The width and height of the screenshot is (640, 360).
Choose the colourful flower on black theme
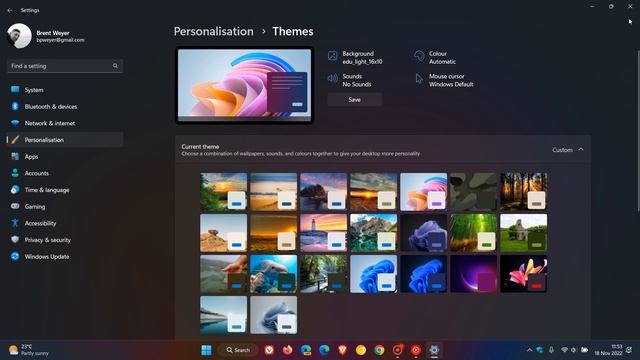[524, 274]
